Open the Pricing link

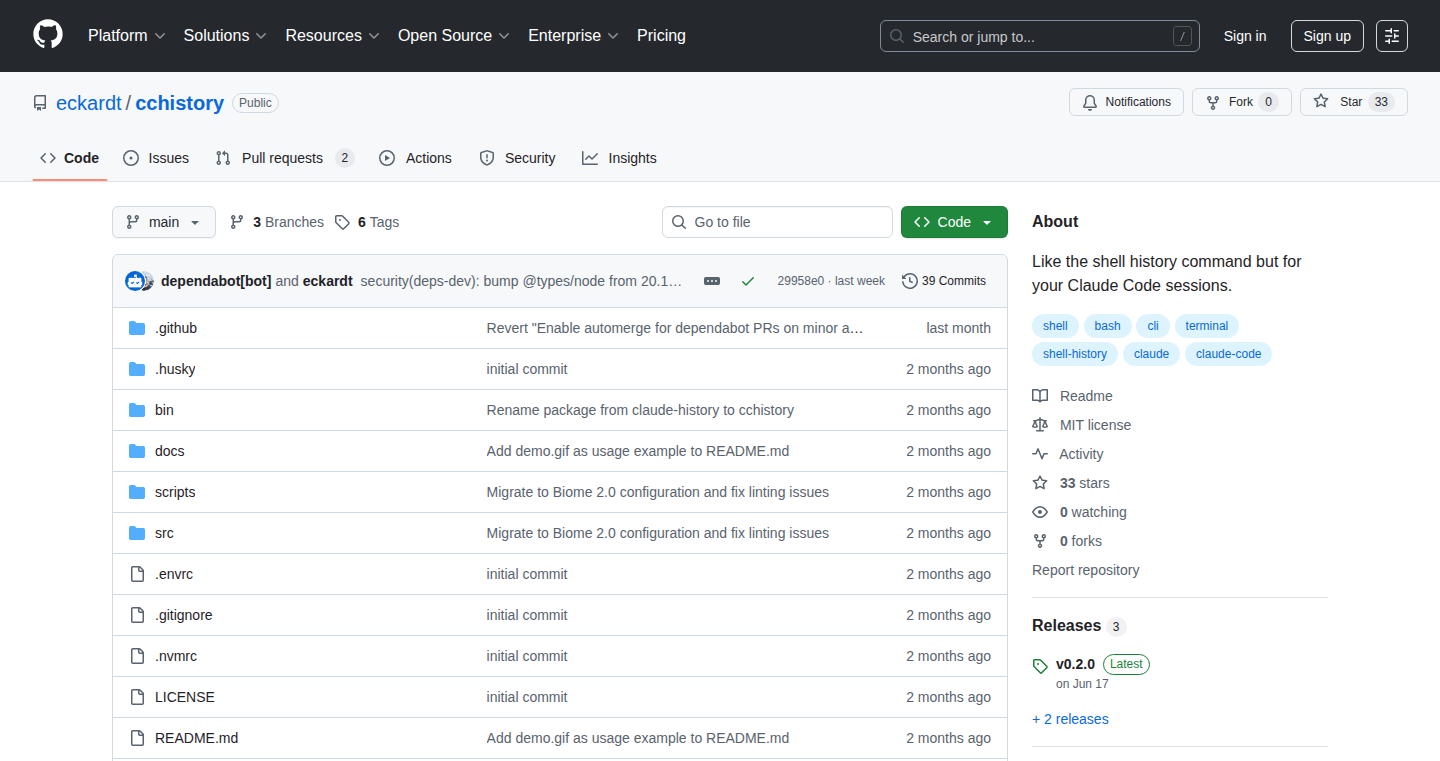click(x=661, y=36)
